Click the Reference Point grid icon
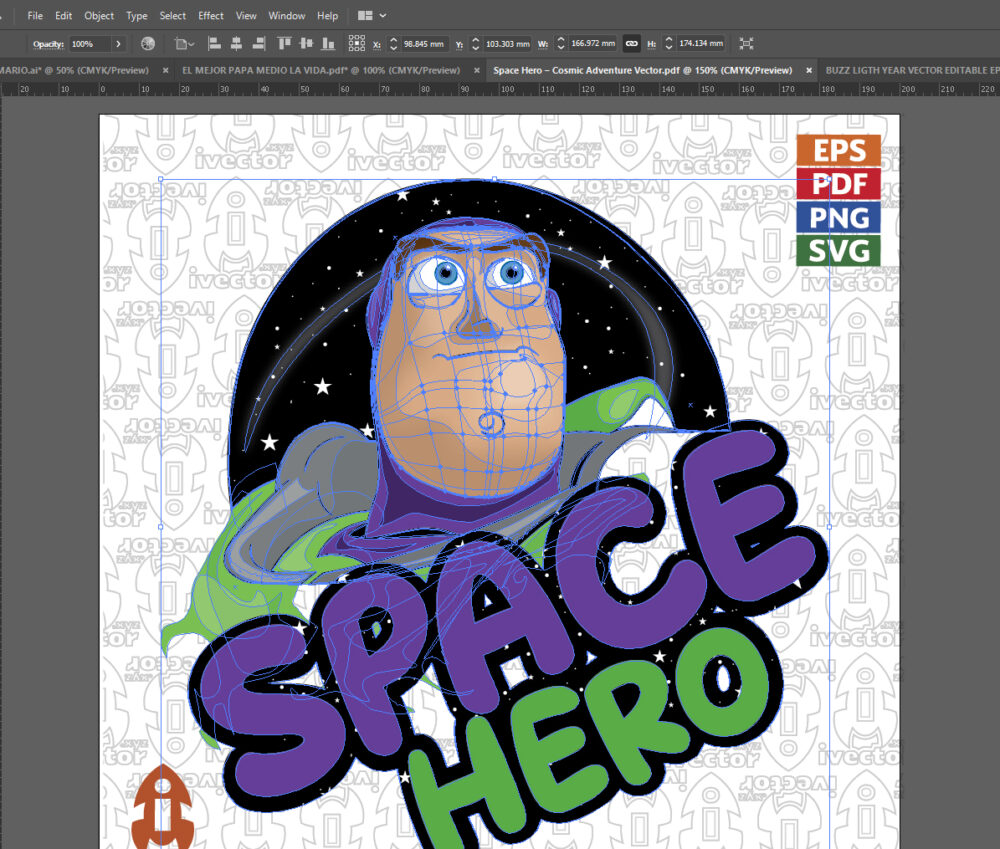Screen dimensions: 1000x849 tap(357, 43)
